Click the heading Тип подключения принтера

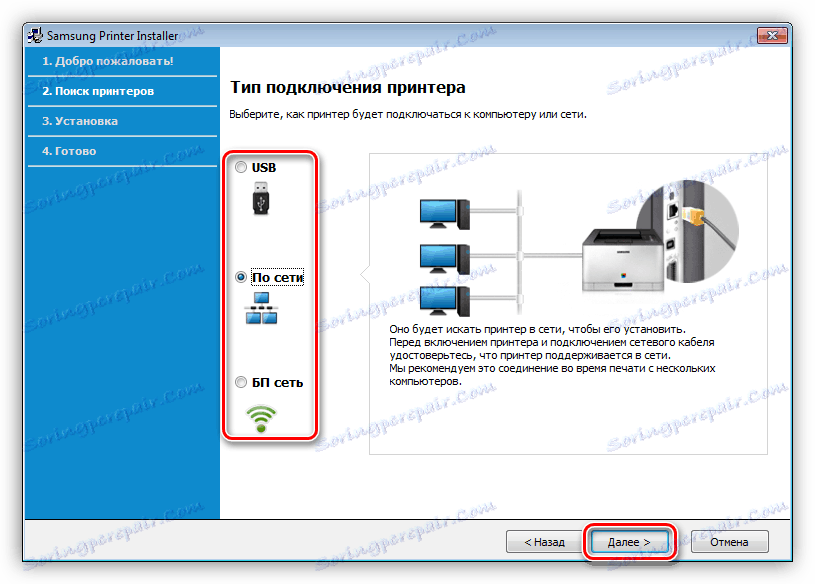coord(348,87)
